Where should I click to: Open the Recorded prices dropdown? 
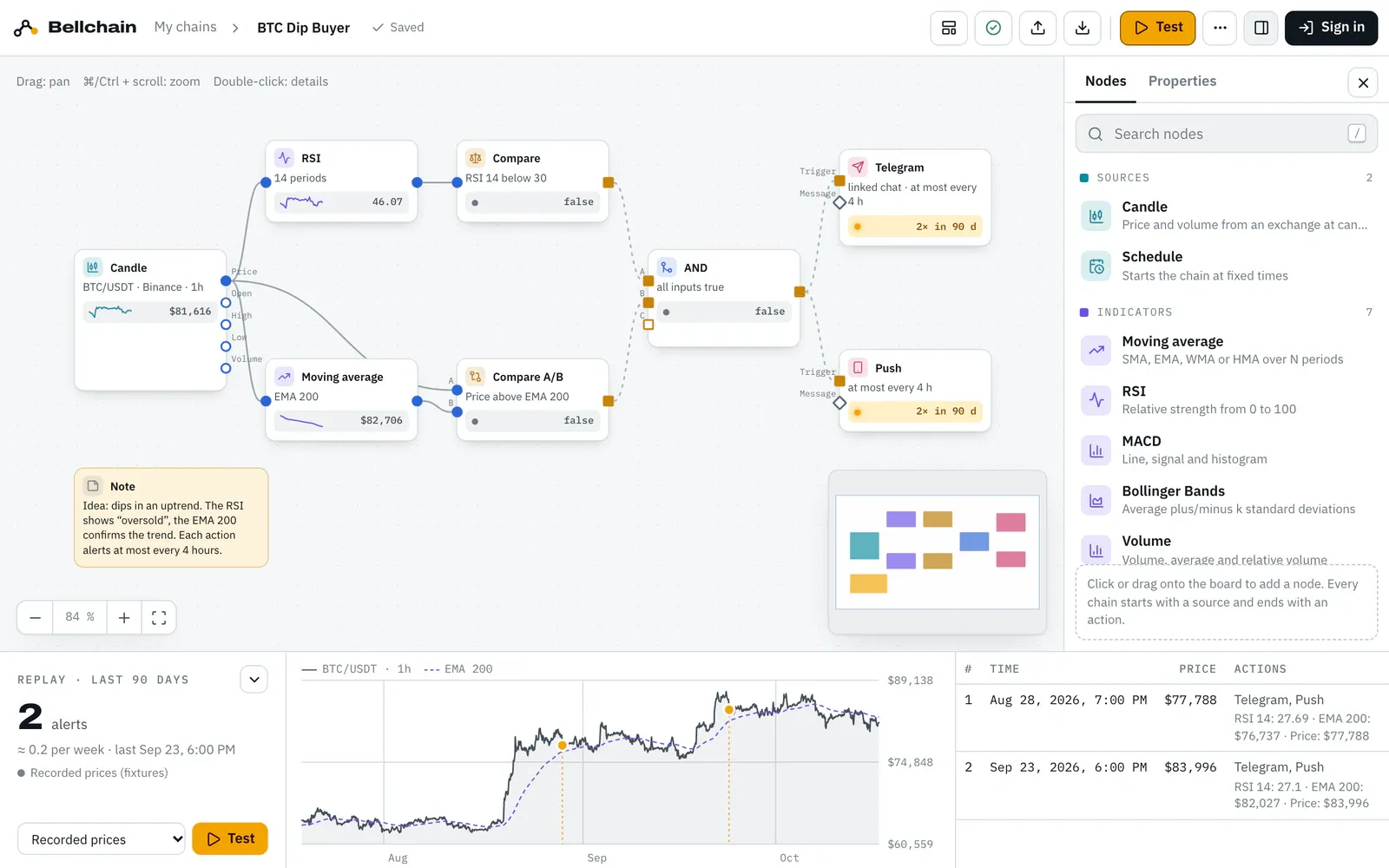coord(102,839)
